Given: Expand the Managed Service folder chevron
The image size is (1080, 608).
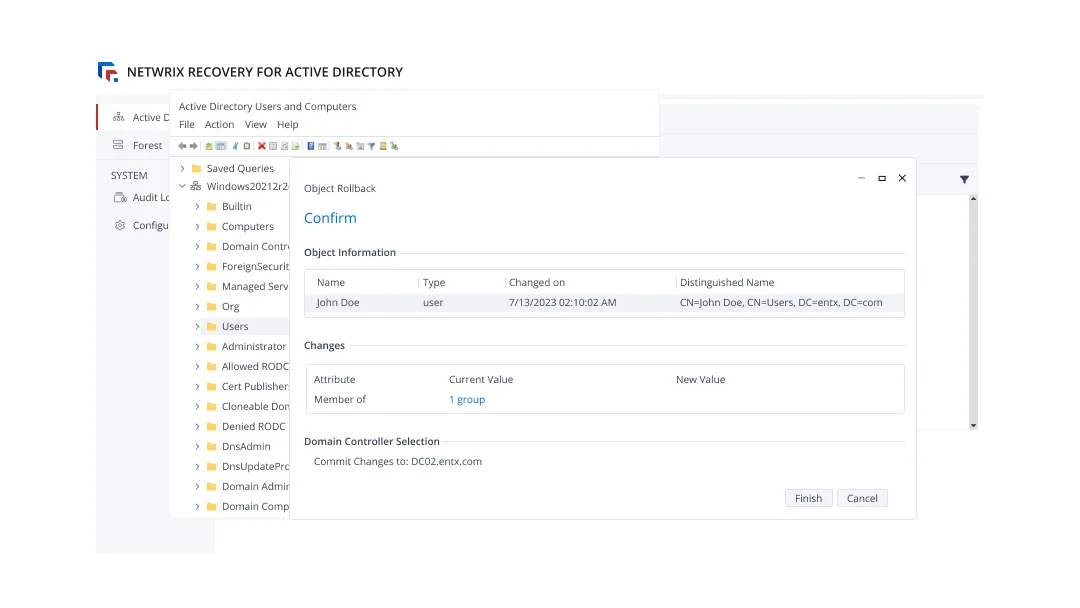Looking at the screenshot, I should [197, 286].
